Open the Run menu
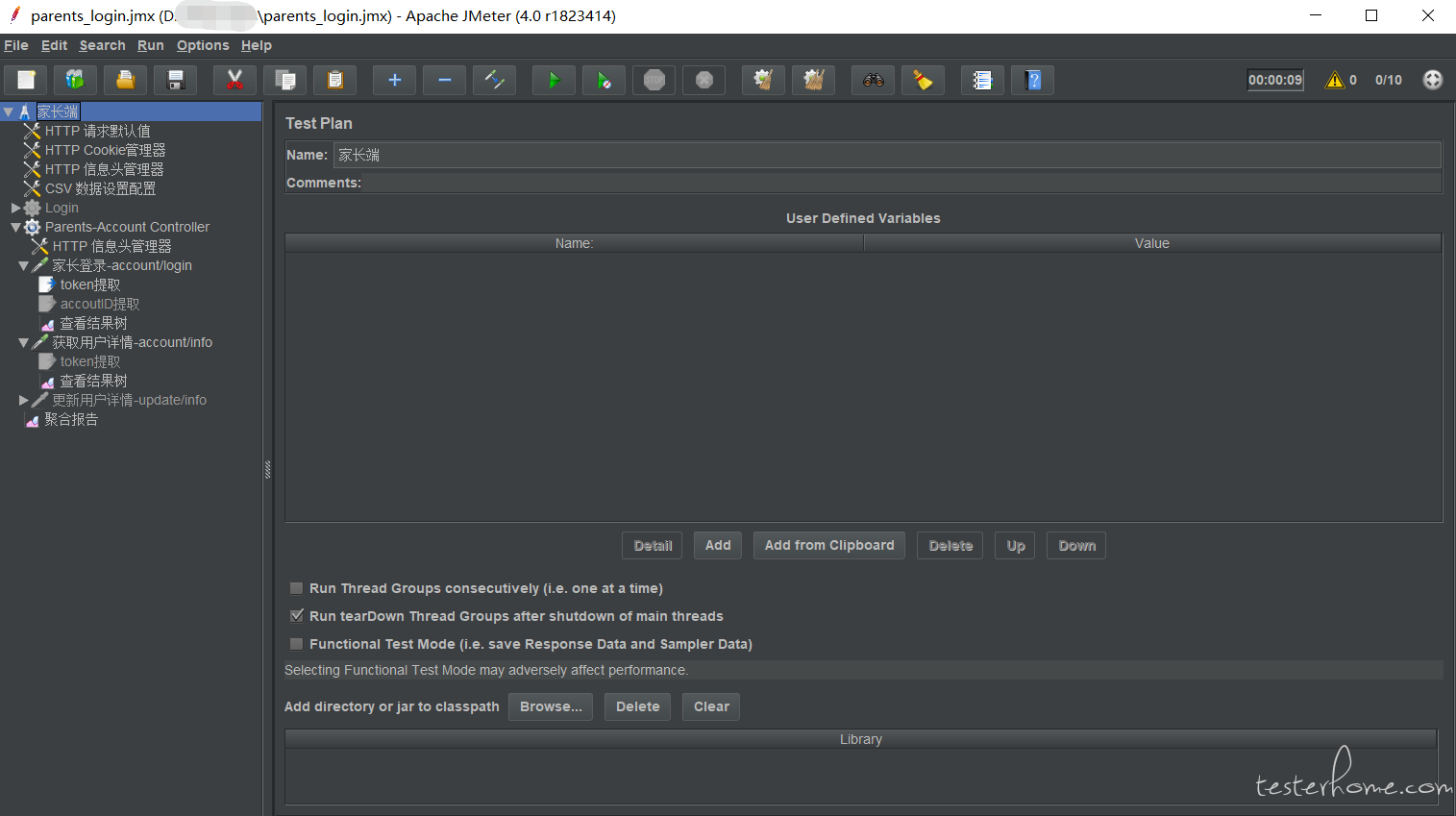Image resolution: width=1456 pixels, height=816 pixels. 151,45
